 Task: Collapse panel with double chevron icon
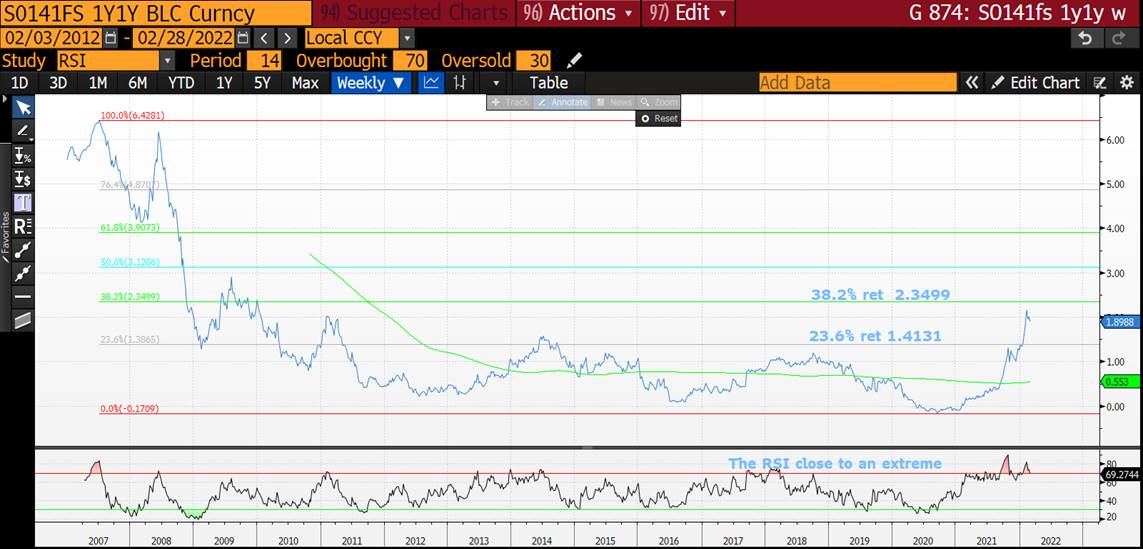click(x=971, y=83)
